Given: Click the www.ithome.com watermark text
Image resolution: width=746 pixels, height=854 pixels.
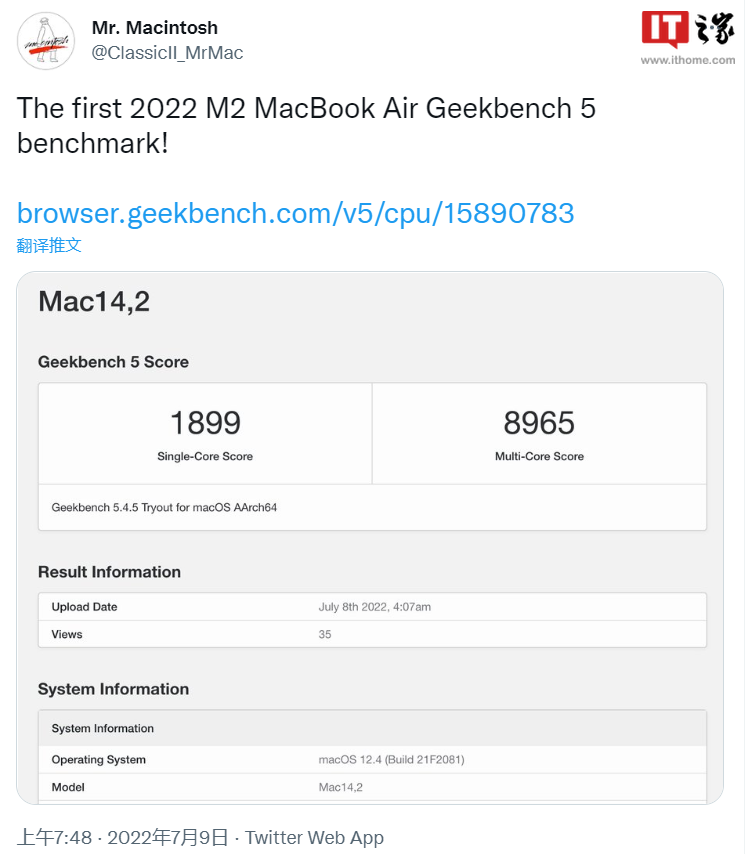Looking at the screenshot, I should [688, 60].
